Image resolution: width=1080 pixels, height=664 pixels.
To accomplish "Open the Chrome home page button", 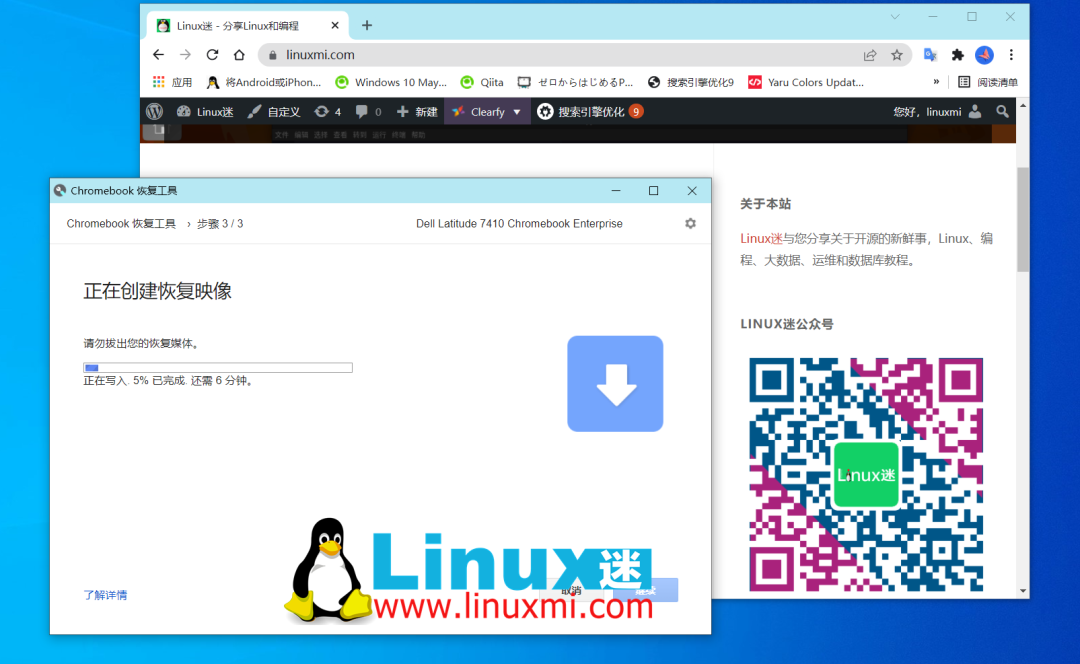I will click(239, 54).
